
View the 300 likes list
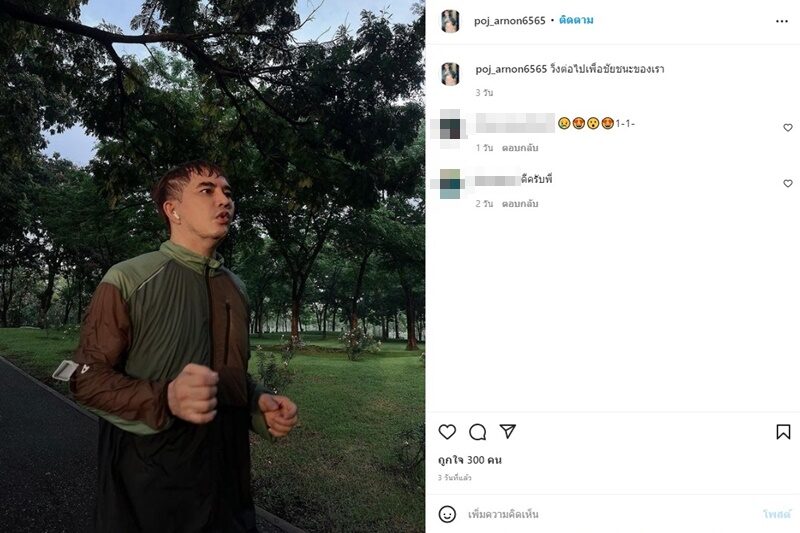(469, 460)
